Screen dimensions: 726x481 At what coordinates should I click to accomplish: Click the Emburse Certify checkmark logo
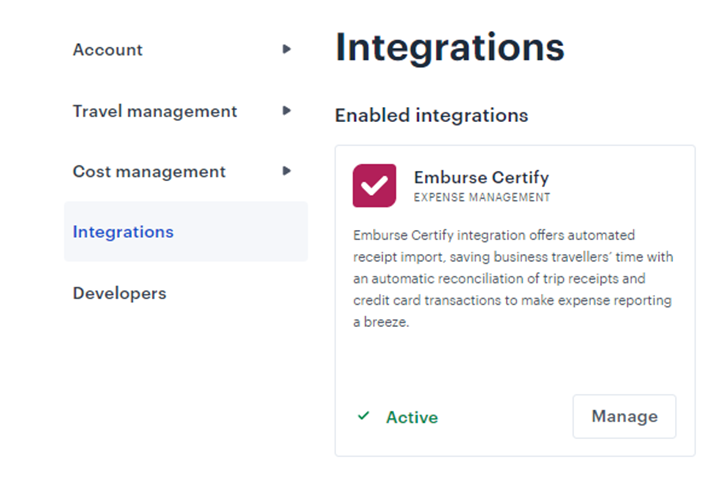click(374, 186)
